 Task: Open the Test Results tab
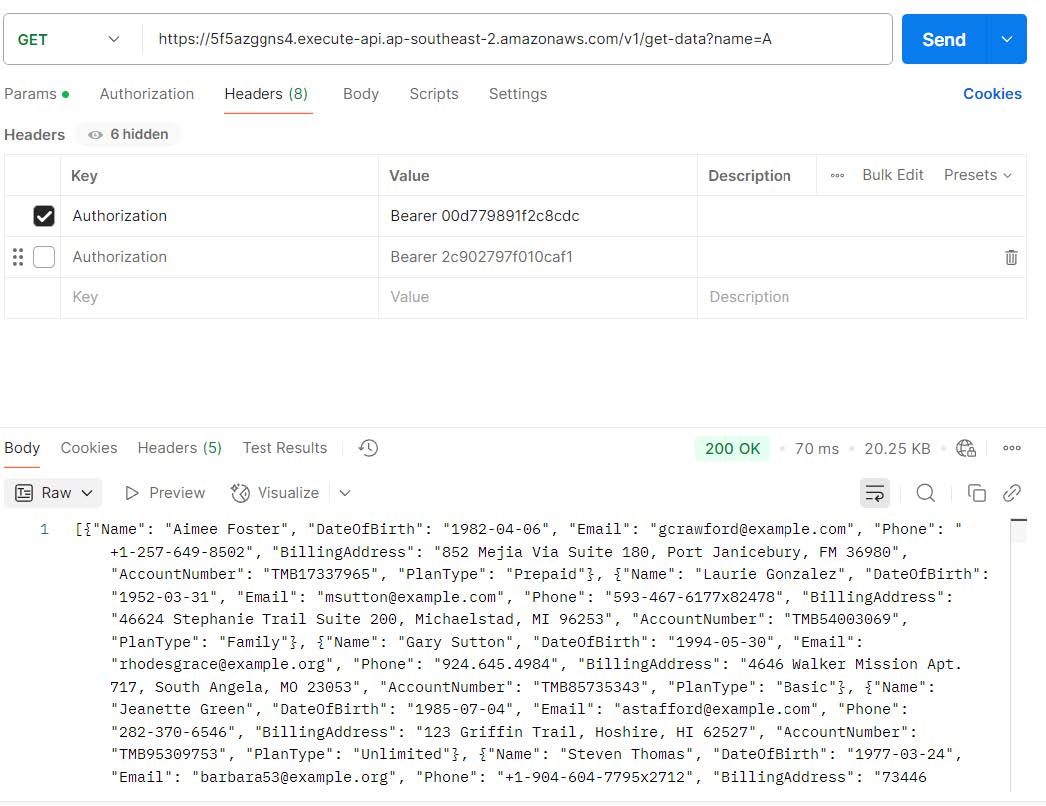click(x=284, y=448)
